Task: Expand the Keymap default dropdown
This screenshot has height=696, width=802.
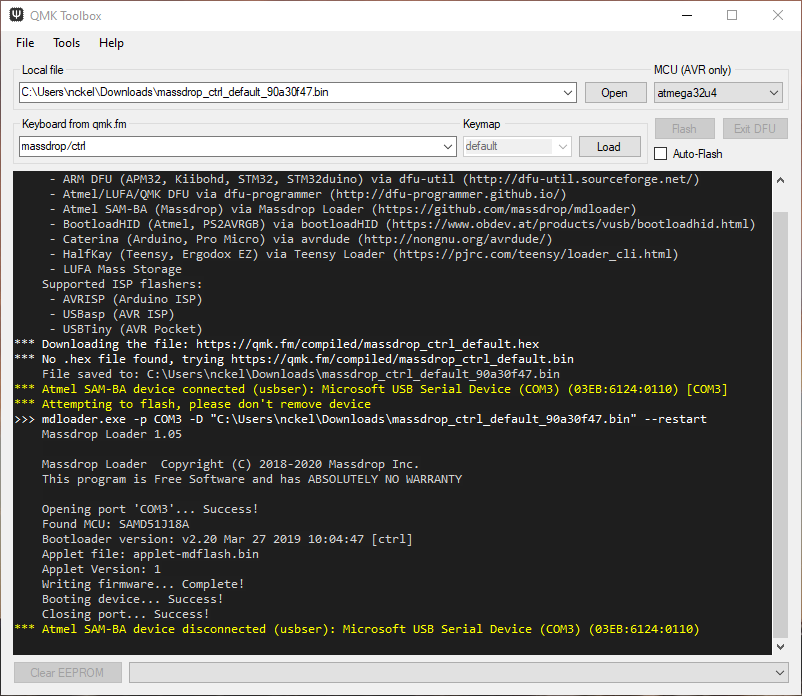Action: (x=517, y=147)
